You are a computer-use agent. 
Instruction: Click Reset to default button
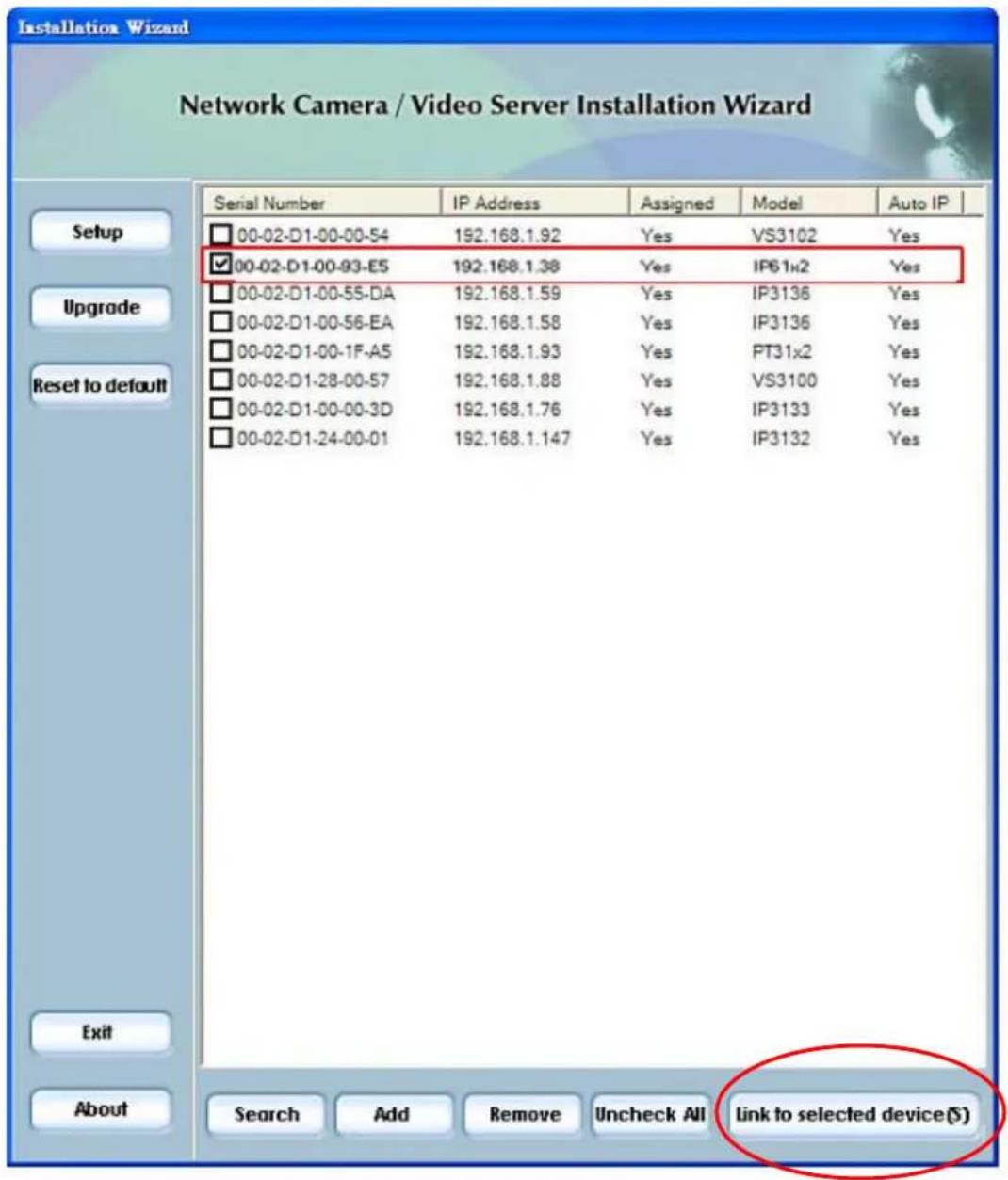100,385
